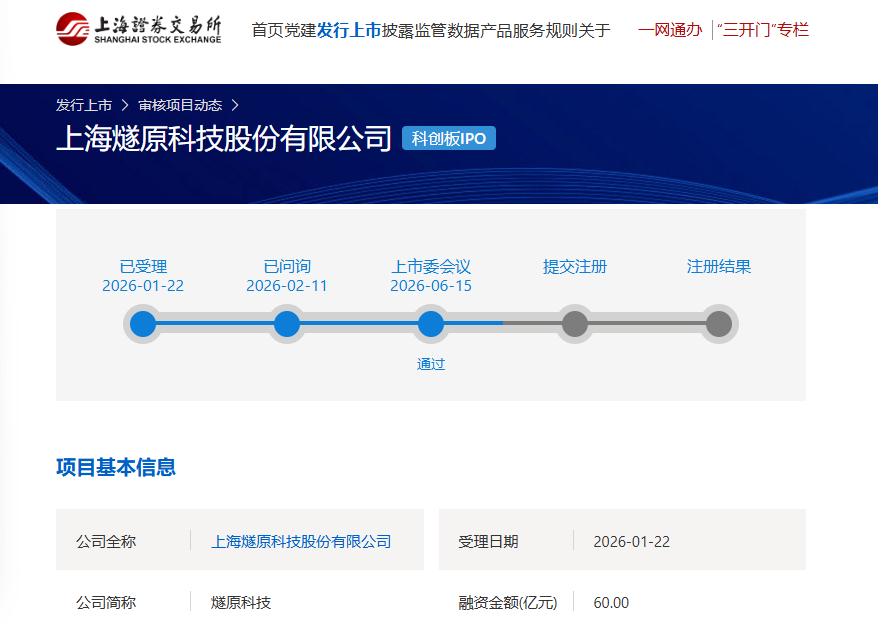Select the 已受理 timeline node
The width and height of the screenshot is (878, 628).
pos(143,324)
